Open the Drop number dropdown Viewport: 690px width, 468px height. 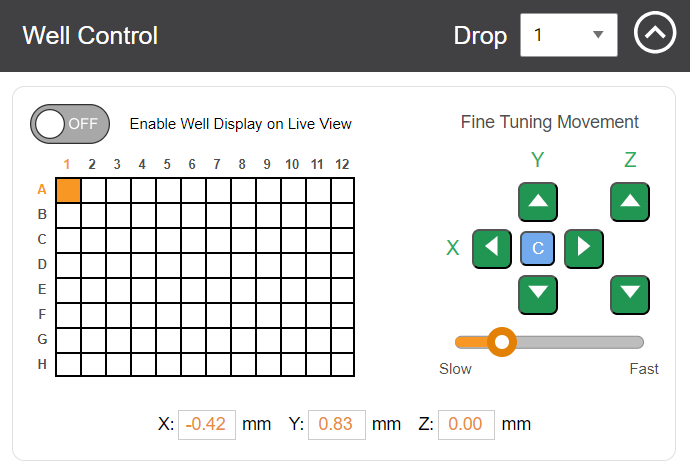click(x=568, y=35)
